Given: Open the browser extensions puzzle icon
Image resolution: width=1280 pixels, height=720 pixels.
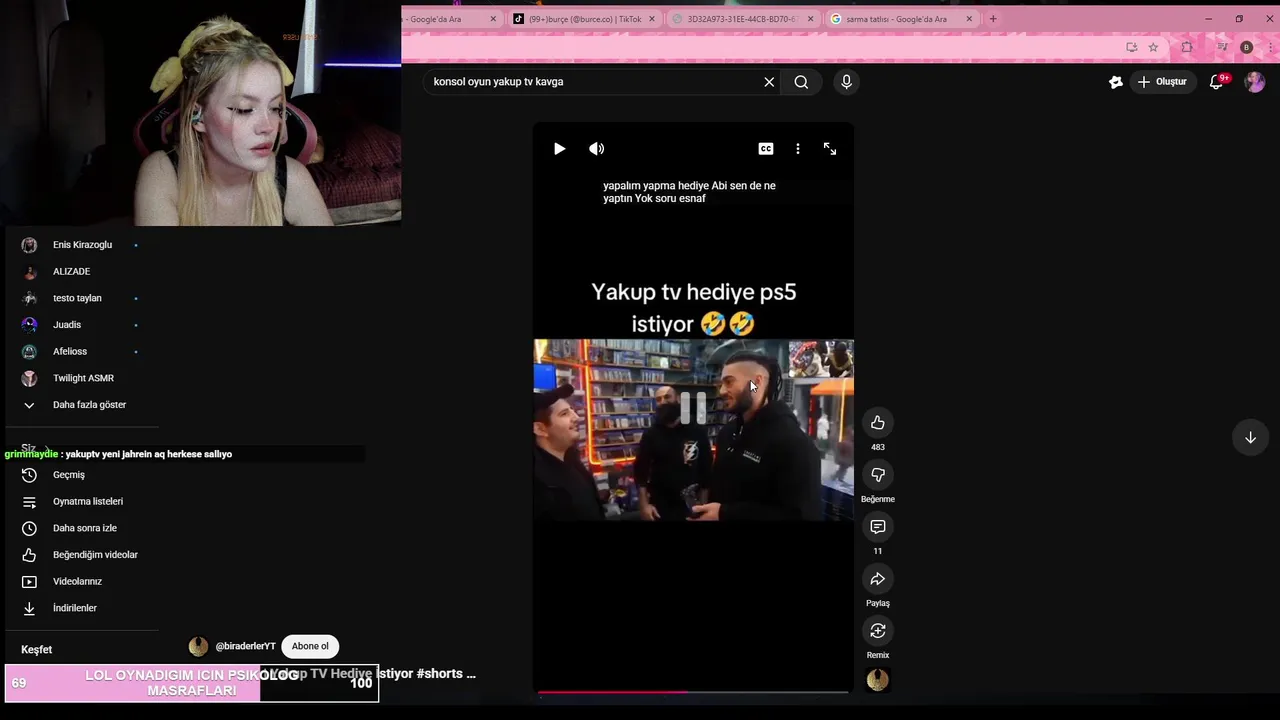Looking at the screenshot, I should [1187, 47].
